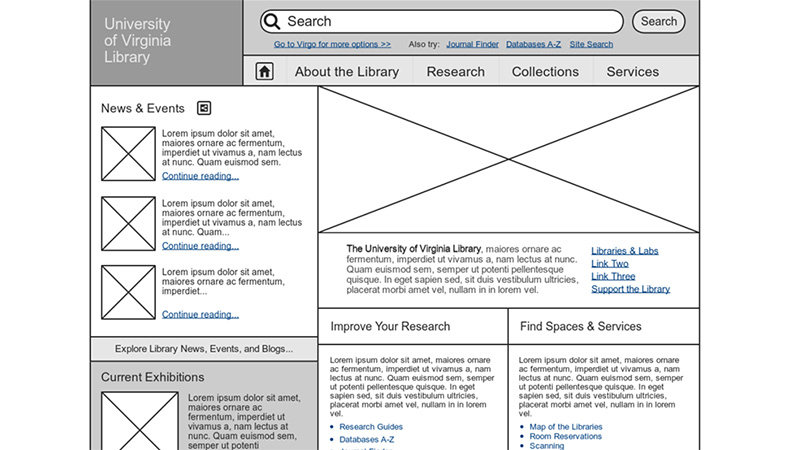The image size is (800, 450).
Task: Click the large hero image placeholder
Action: [509, 159]
